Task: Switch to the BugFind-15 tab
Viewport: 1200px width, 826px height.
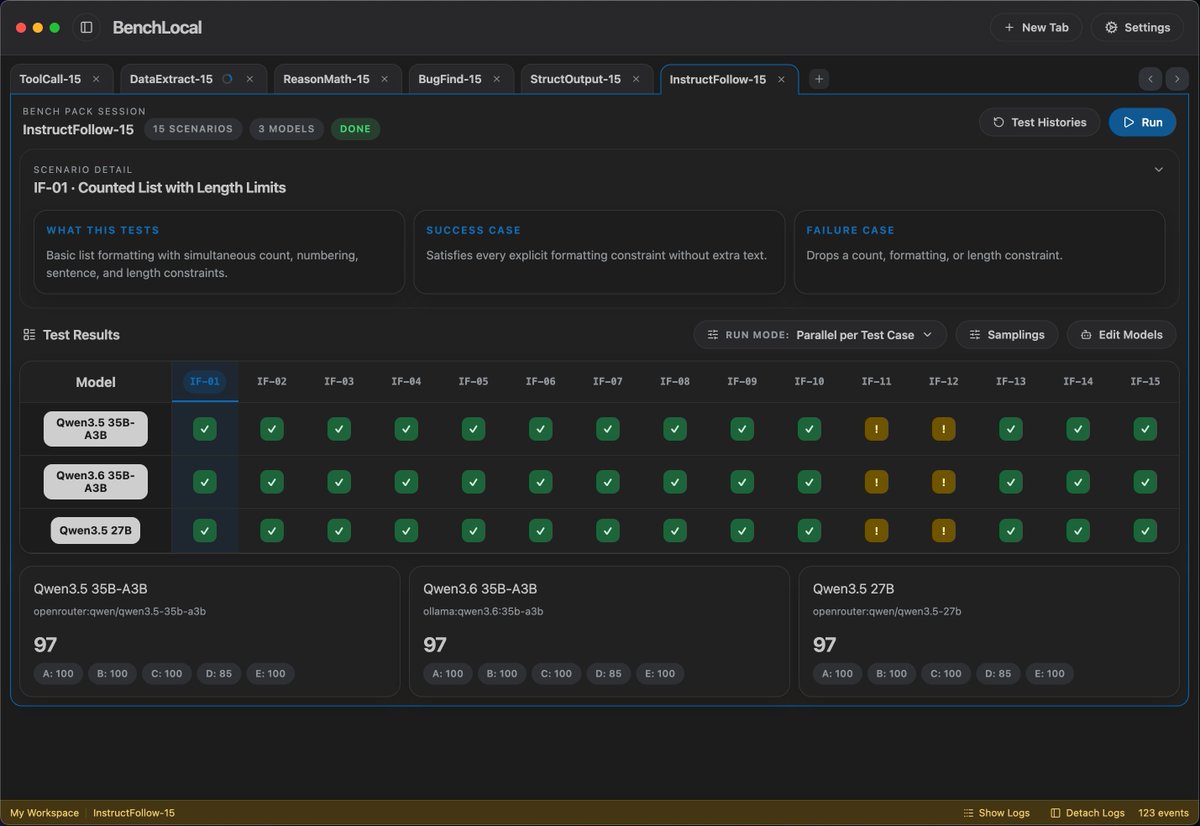Action: (450, 79)
